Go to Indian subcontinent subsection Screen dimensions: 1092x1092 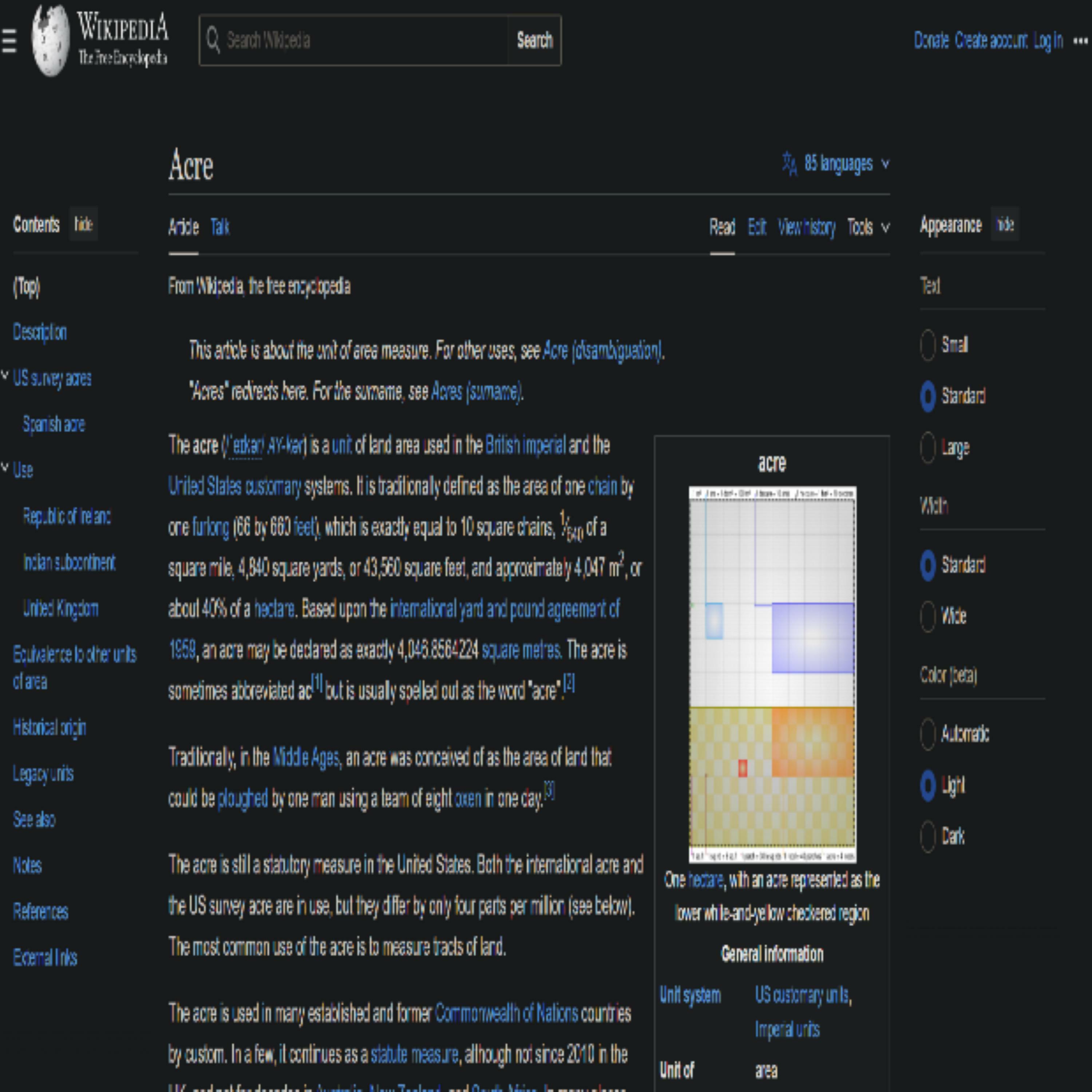69,562
